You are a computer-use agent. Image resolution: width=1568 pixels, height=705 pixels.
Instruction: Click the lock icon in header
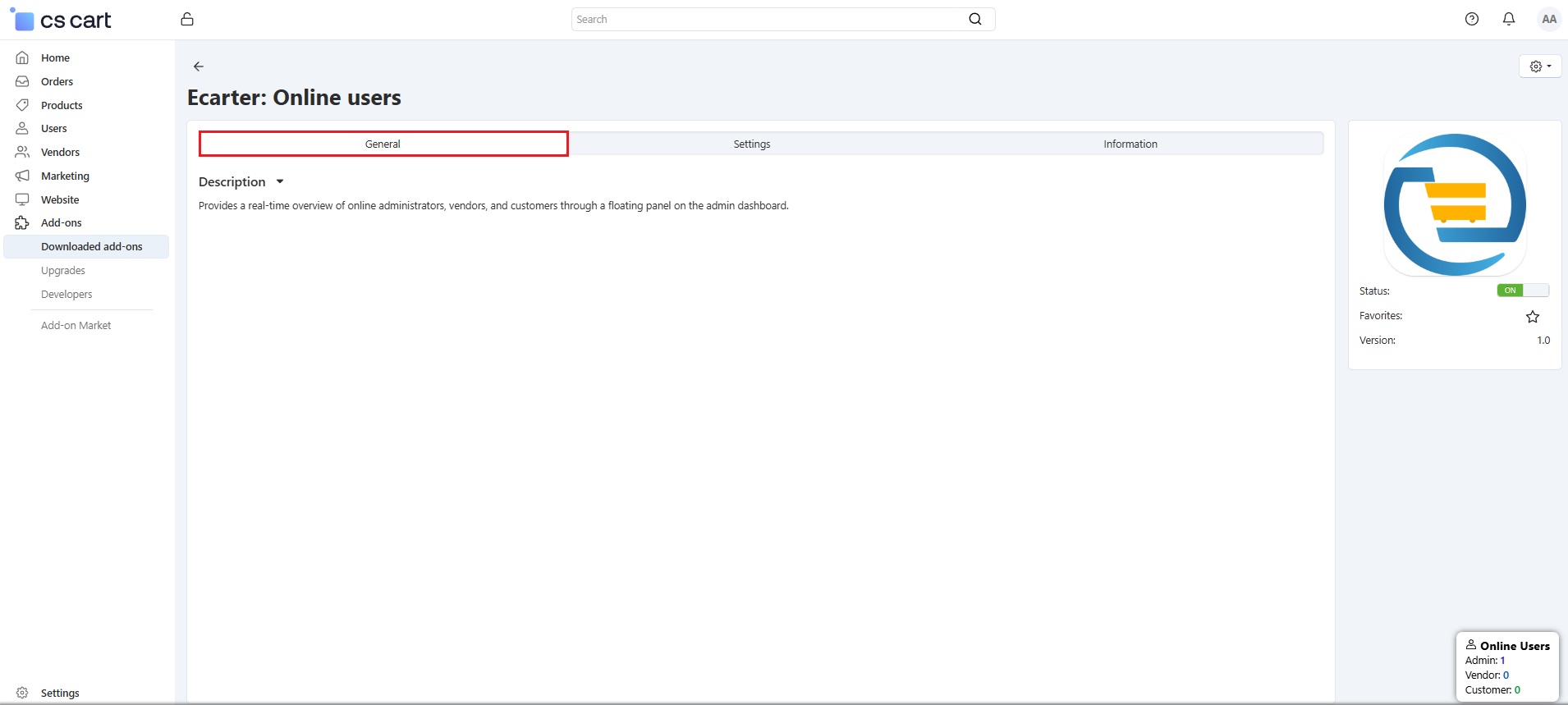coord(187,19)
